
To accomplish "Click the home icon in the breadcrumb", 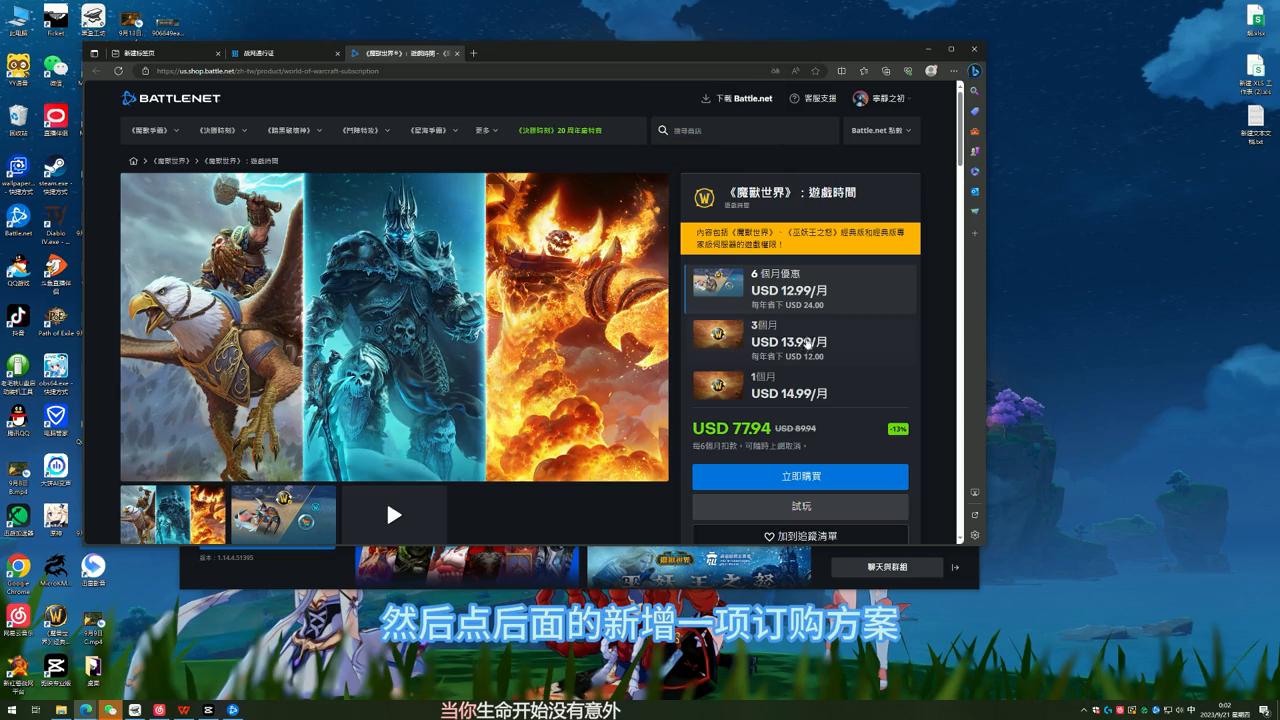I will tap(133, 160).
